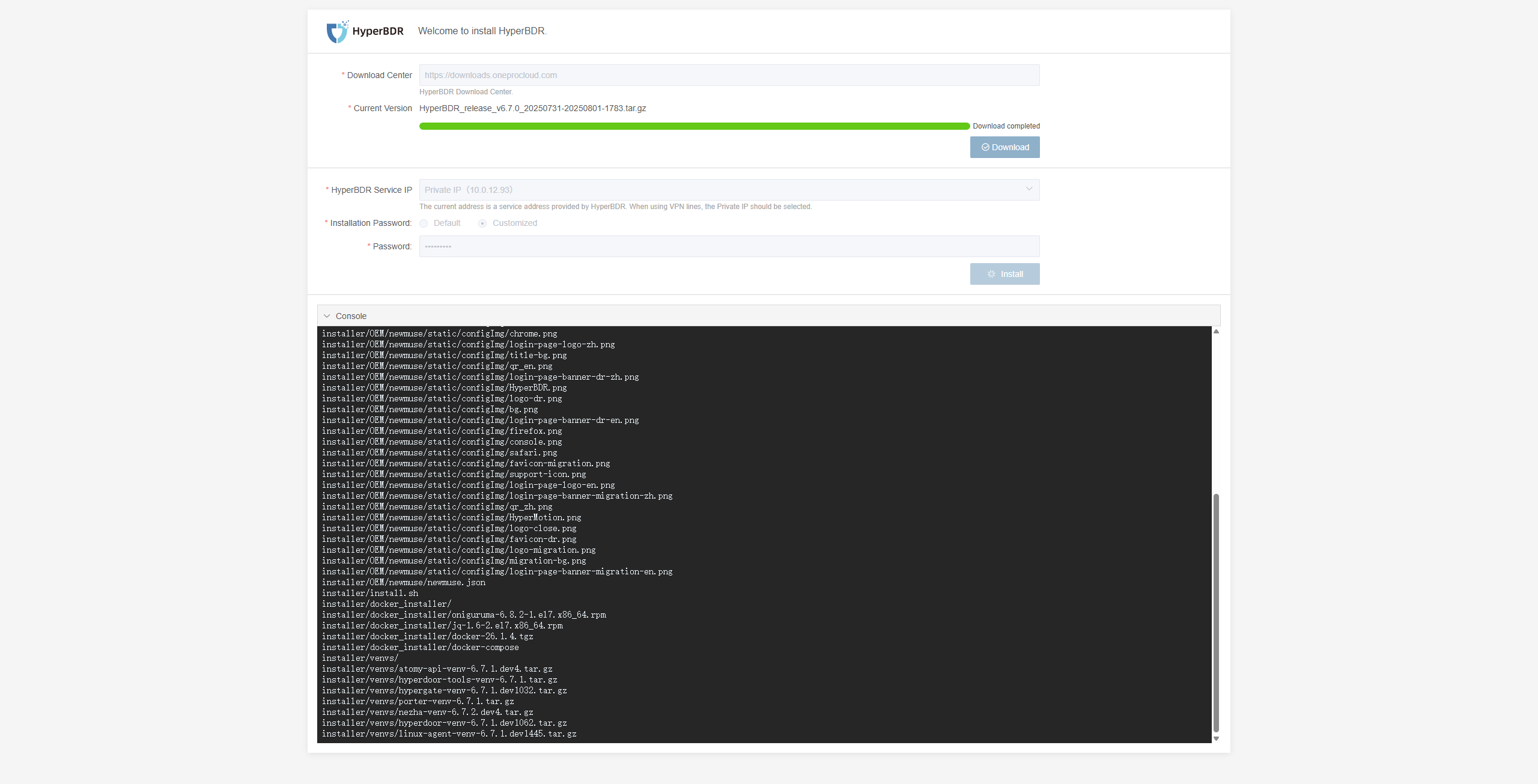Screen dimensions: 1538x784
Task: Select the Default password radio button
Action: (x=424, y=223)
